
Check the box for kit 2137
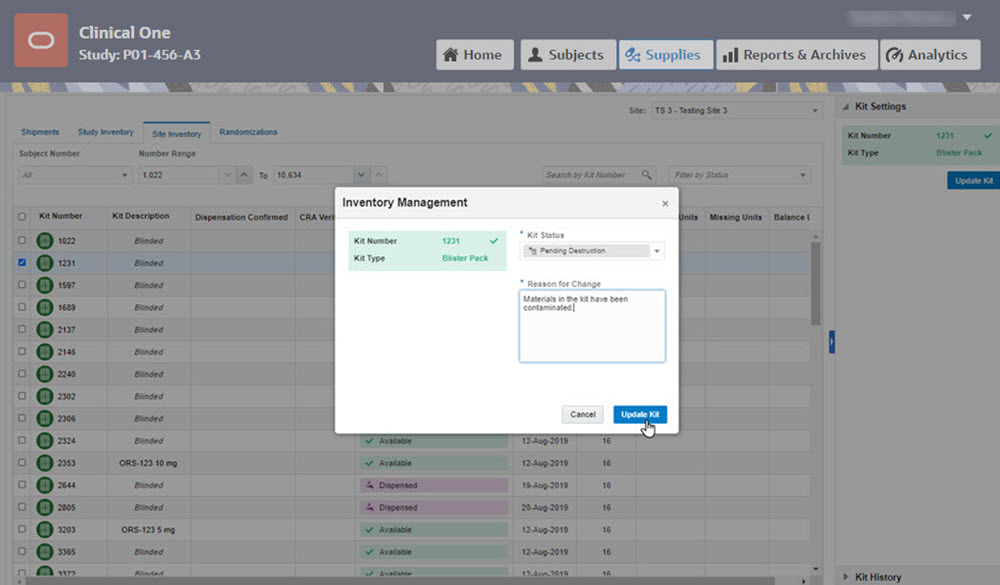22,329
